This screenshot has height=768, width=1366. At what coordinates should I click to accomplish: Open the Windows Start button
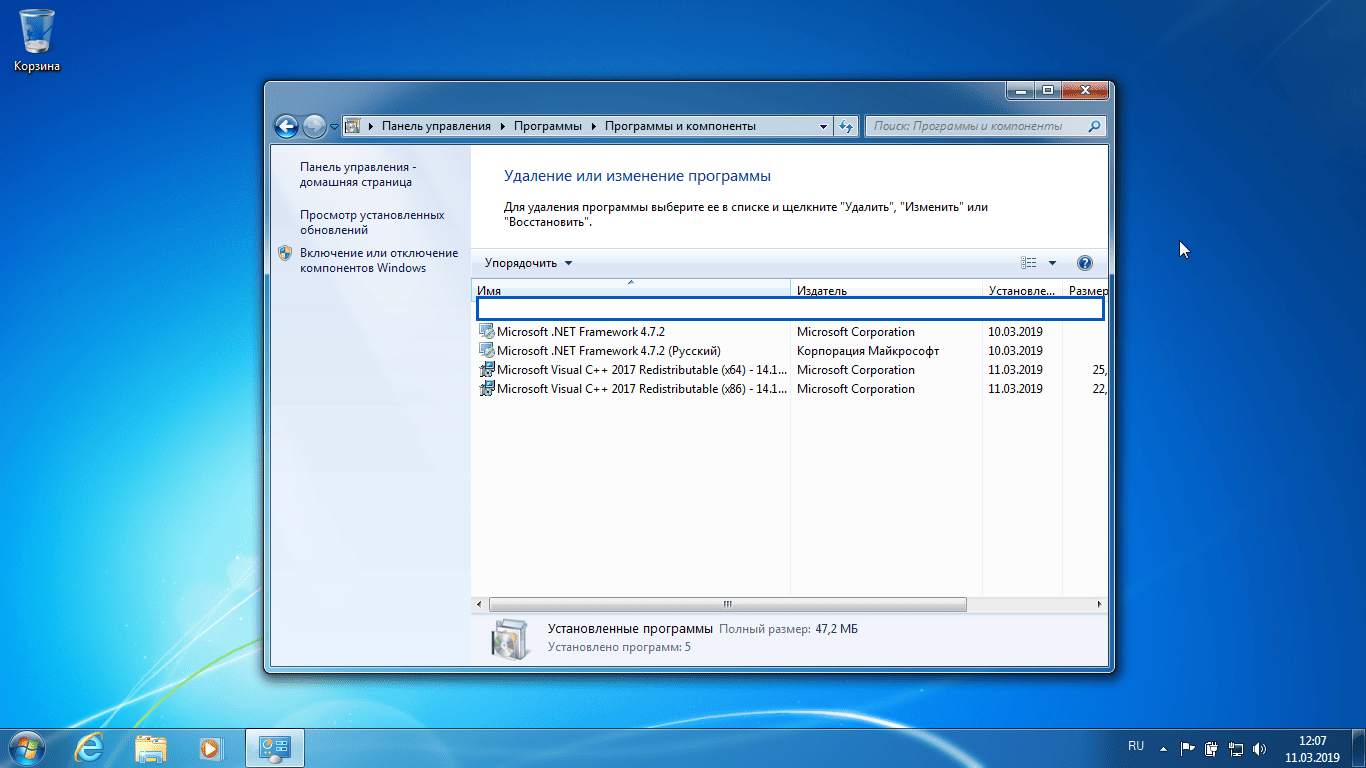point(25,747)
